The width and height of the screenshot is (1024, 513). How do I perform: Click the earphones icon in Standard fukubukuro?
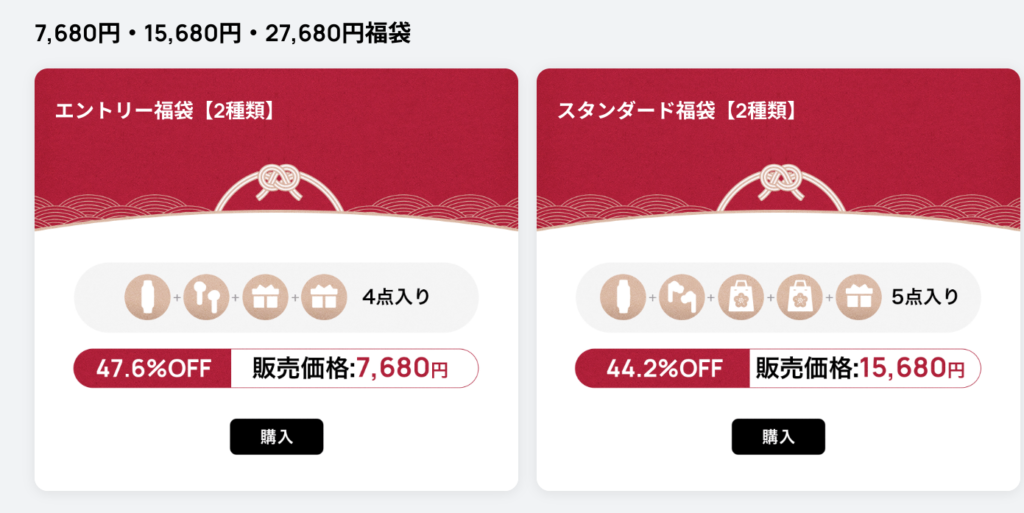tap(682, 298)
